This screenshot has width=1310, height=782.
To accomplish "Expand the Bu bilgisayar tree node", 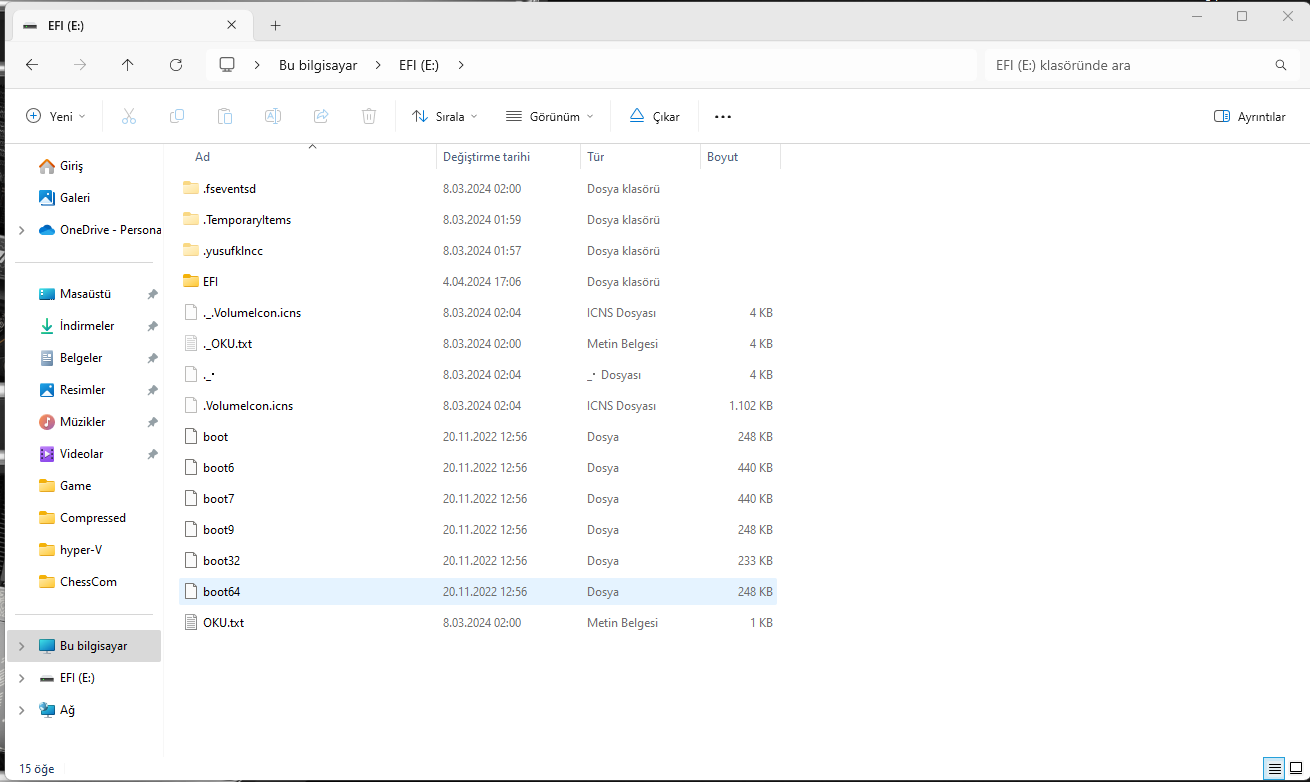I will click(x=22, y=646).
